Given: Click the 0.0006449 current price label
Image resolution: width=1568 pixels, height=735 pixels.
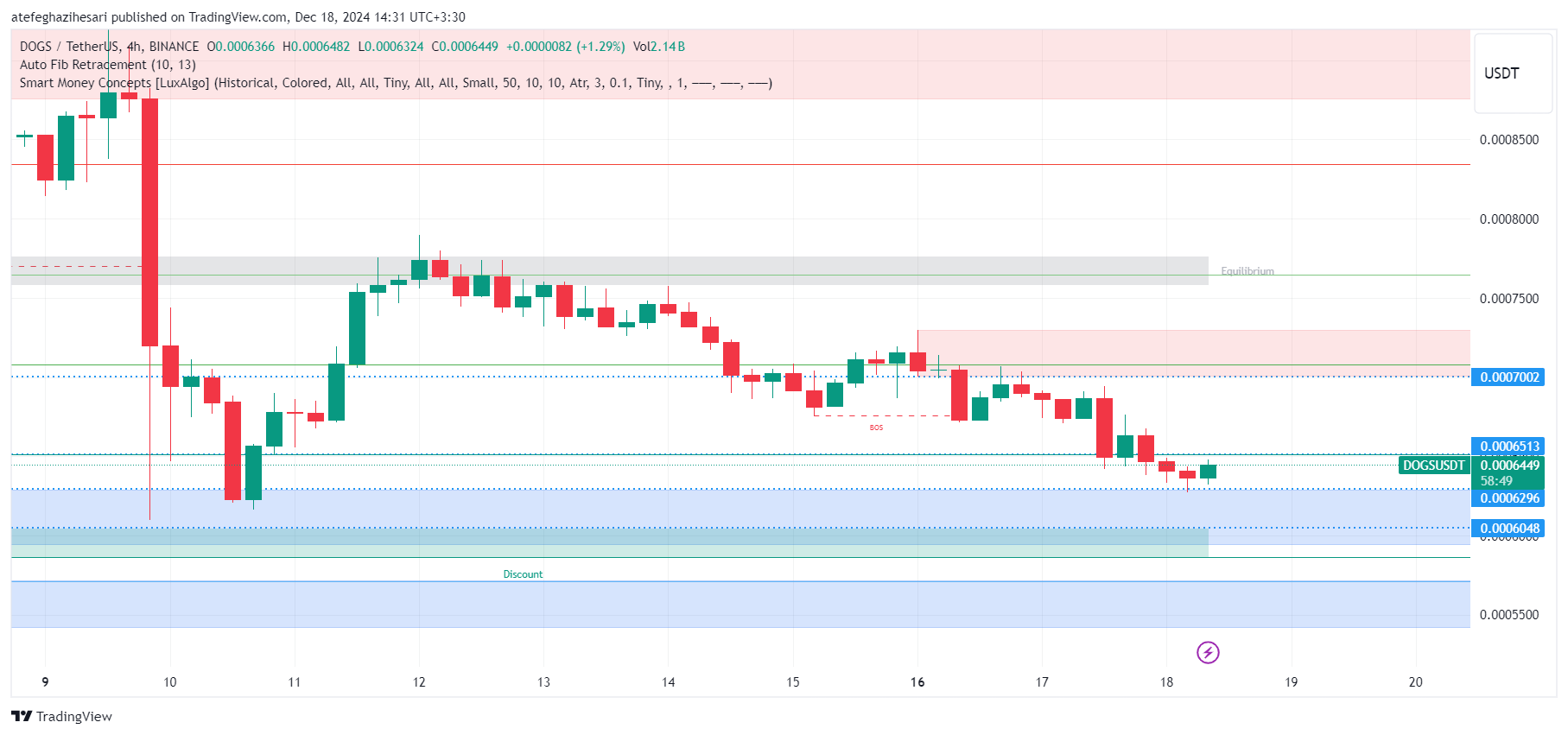Looking at the screenshot, I should [1509, 466].
